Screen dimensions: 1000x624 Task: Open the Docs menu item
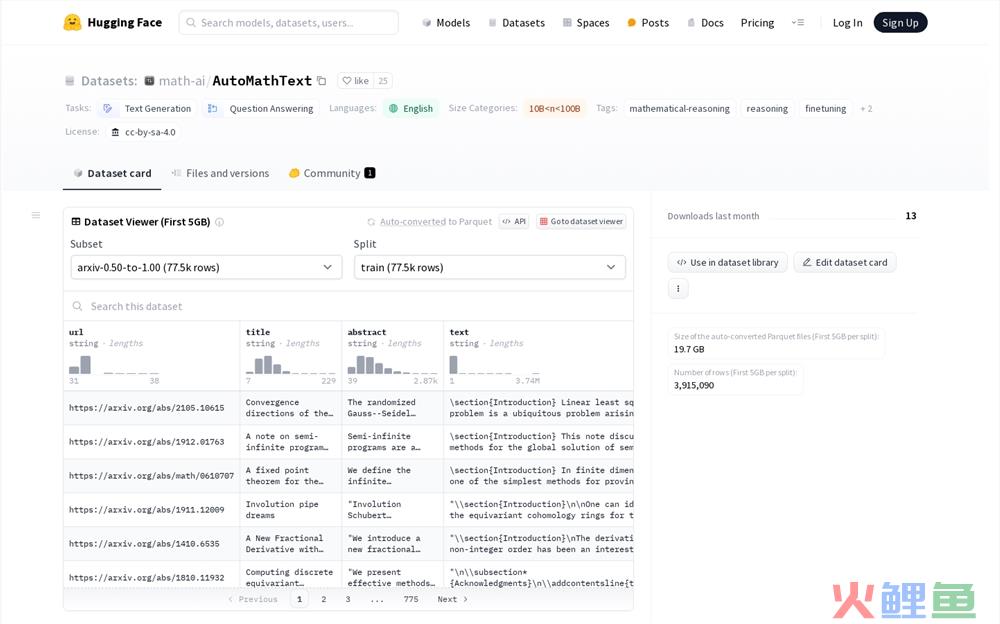pyautogui.click(x=705, y=22)
